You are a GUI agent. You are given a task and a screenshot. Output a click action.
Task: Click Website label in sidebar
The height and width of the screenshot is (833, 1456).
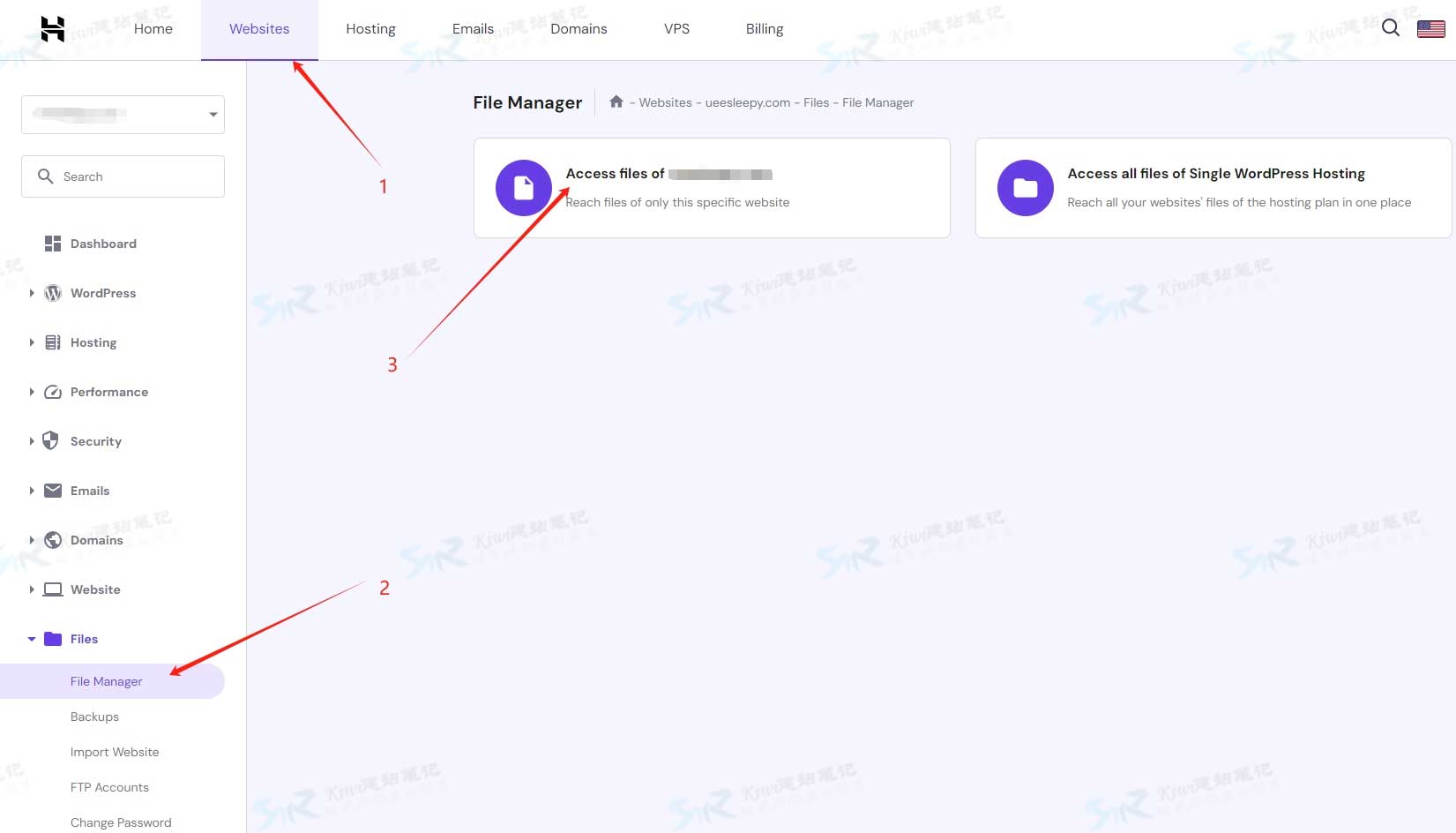pos(95,589)
